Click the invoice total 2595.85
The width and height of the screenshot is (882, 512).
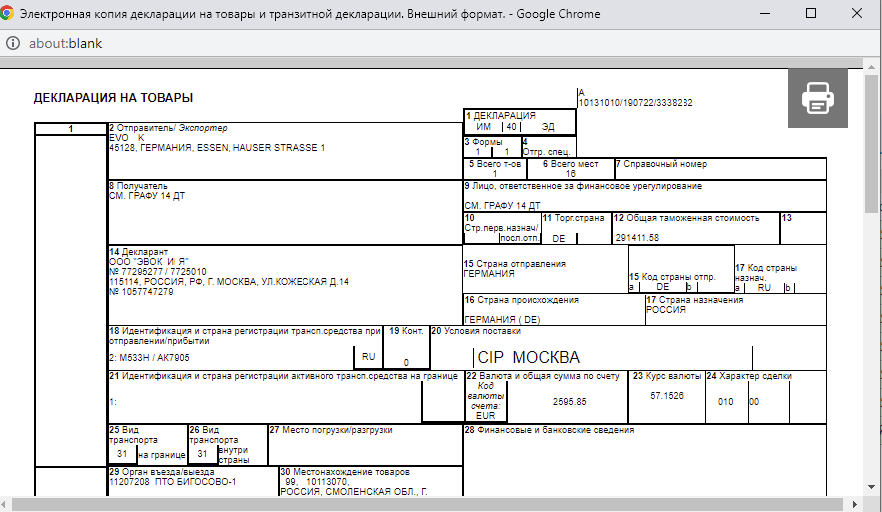[569, 400]
